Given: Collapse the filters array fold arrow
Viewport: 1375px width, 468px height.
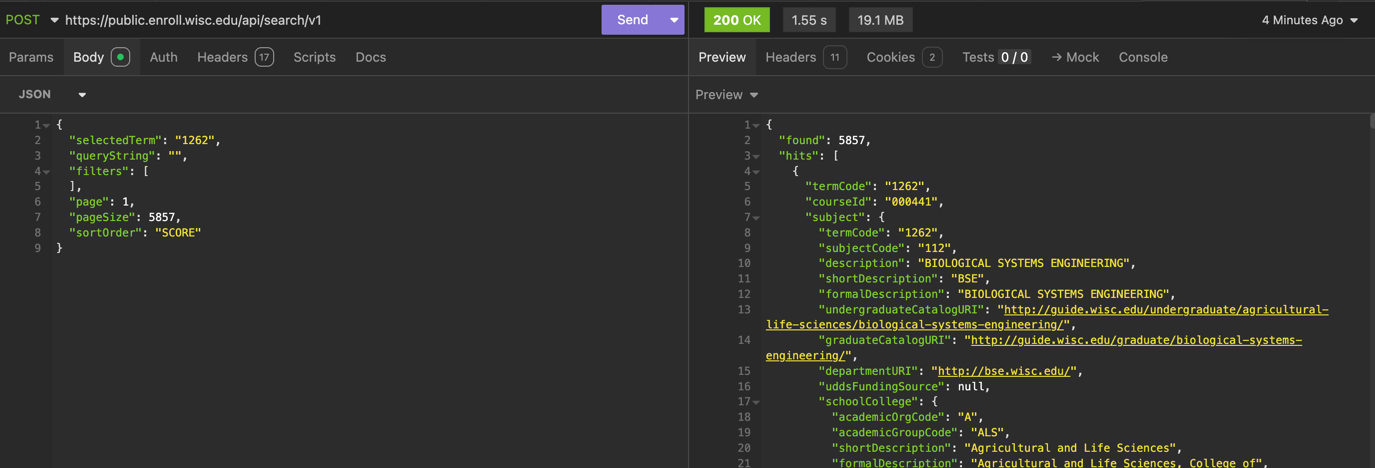Looking at the screenshot, I should click(x=46, y=171).
